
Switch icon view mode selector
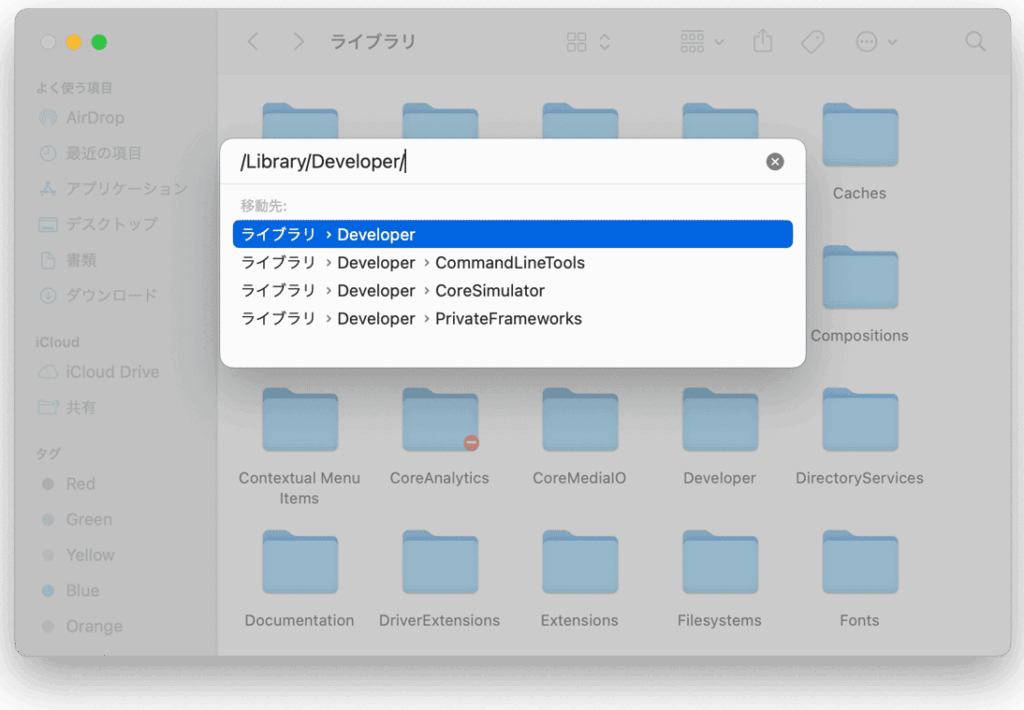pos(588,42)
